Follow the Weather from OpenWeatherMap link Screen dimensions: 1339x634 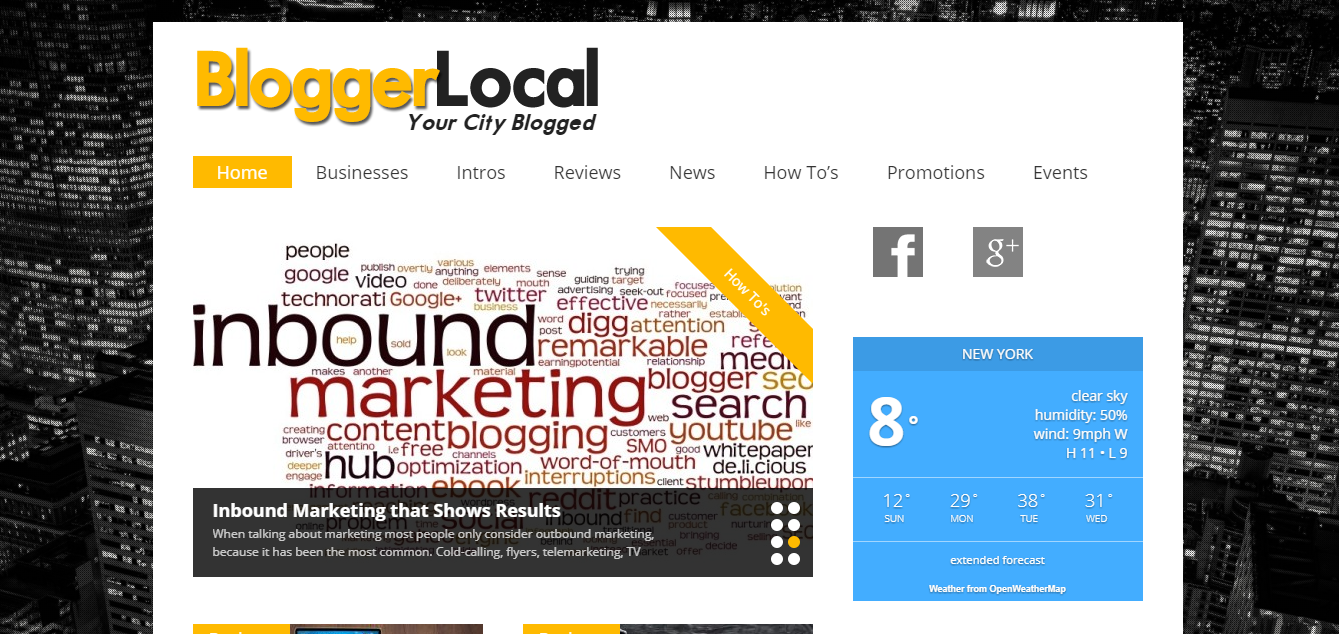[997, 589]
